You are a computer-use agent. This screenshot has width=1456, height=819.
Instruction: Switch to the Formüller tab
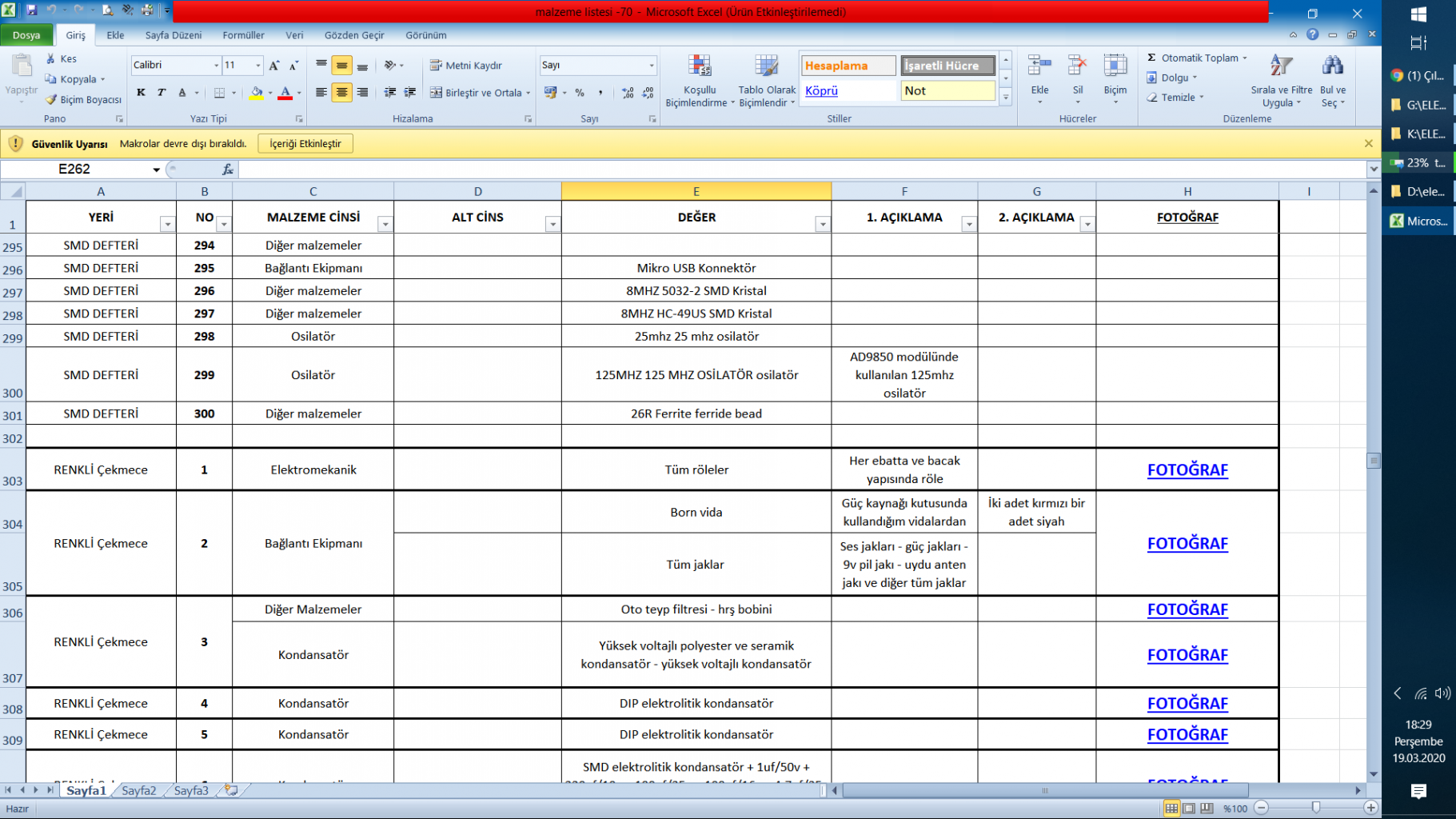[x=244, y=35]
